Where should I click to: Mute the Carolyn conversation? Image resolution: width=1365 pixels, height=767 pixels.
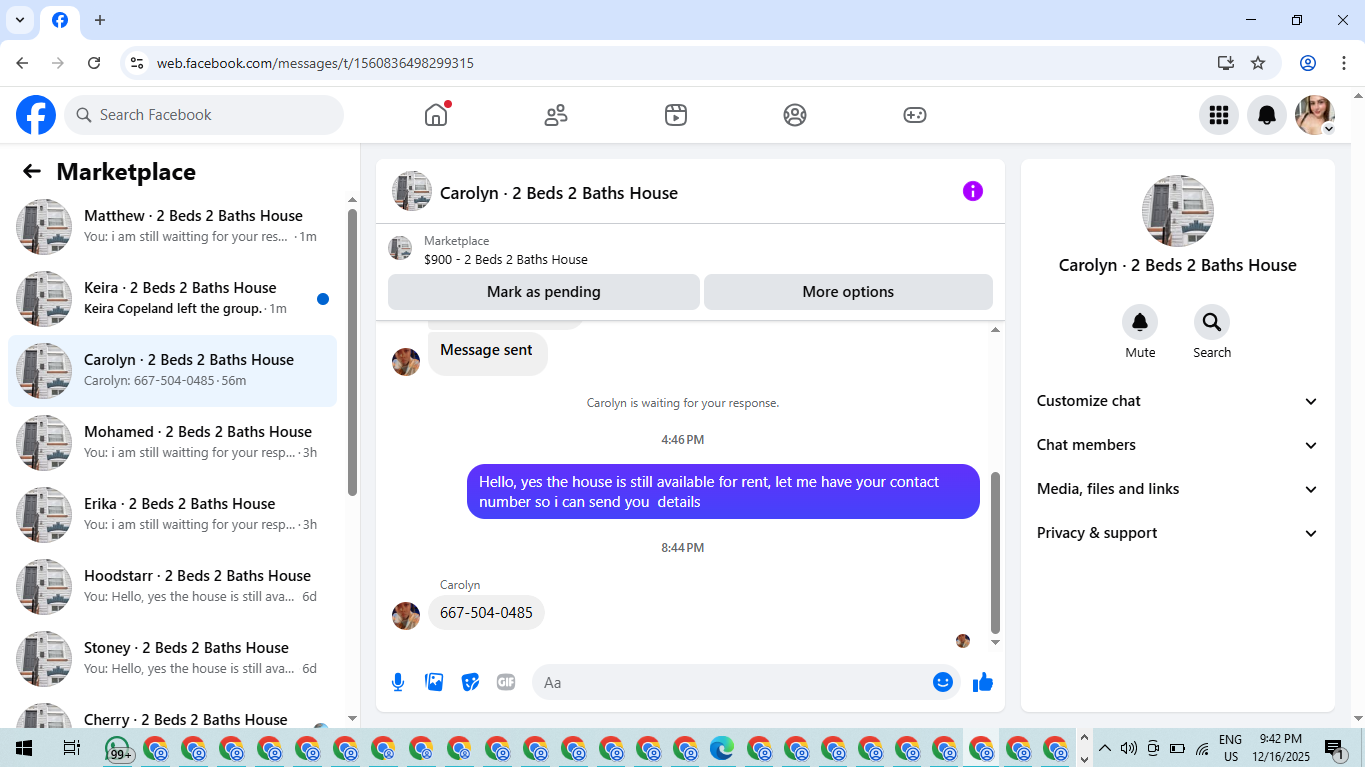tap(1140, 322)
